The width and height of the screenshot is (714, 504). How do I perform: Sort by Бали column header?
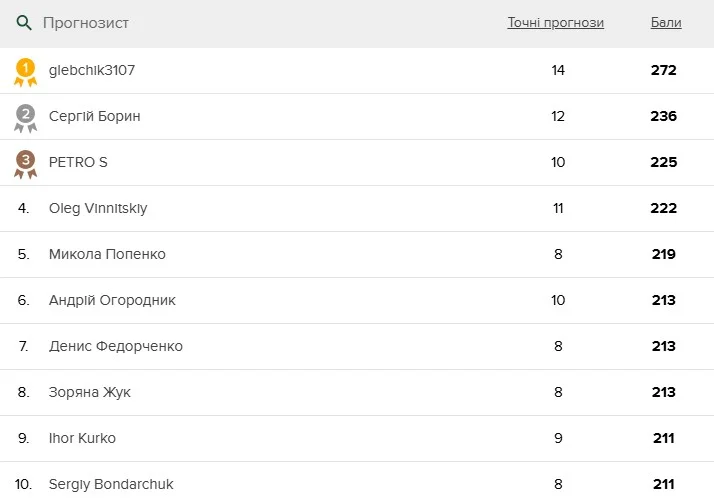[665, 23]
